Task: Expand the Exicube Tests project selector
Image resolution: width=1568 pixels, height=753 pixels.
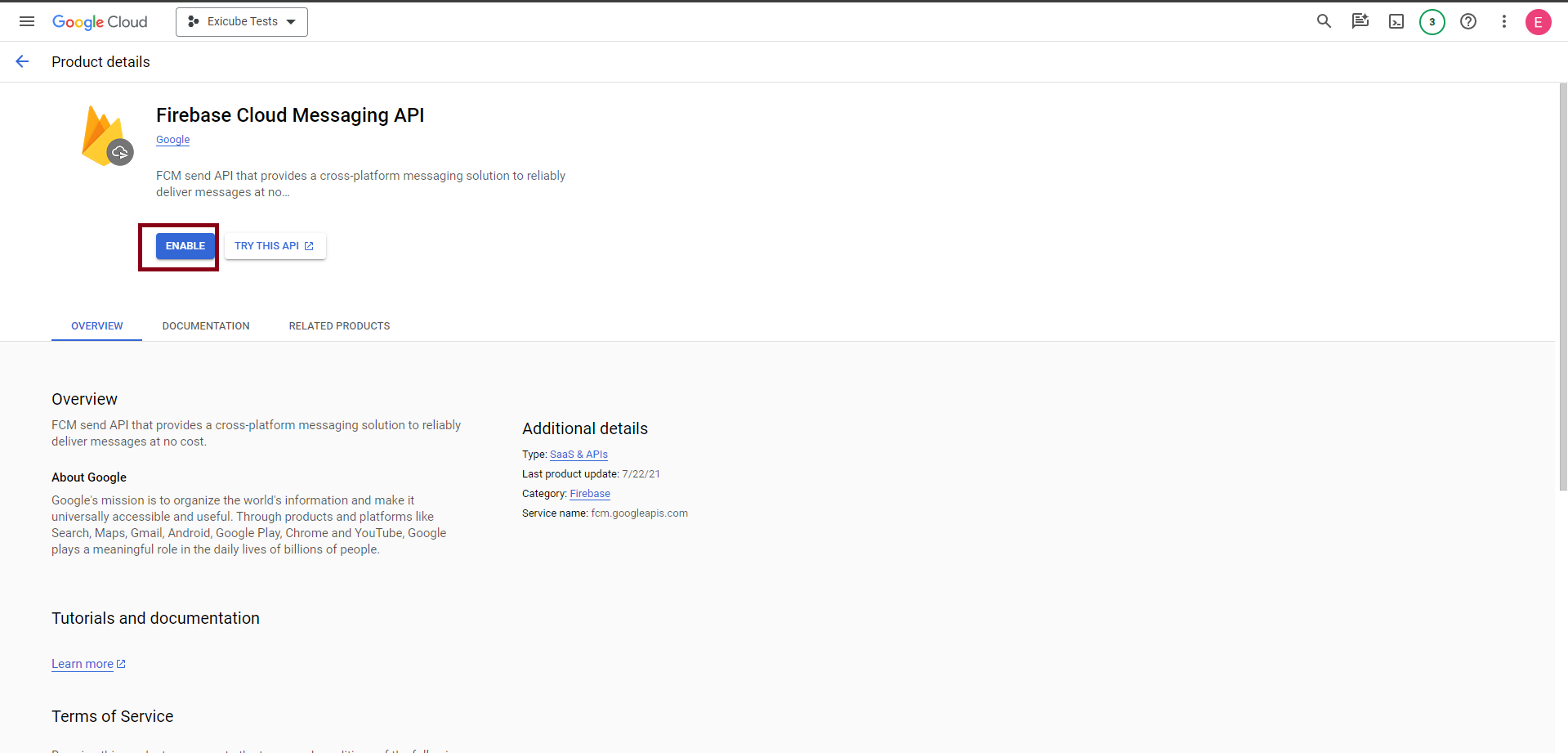Action: pyautogui.click(x=242, y=22)
